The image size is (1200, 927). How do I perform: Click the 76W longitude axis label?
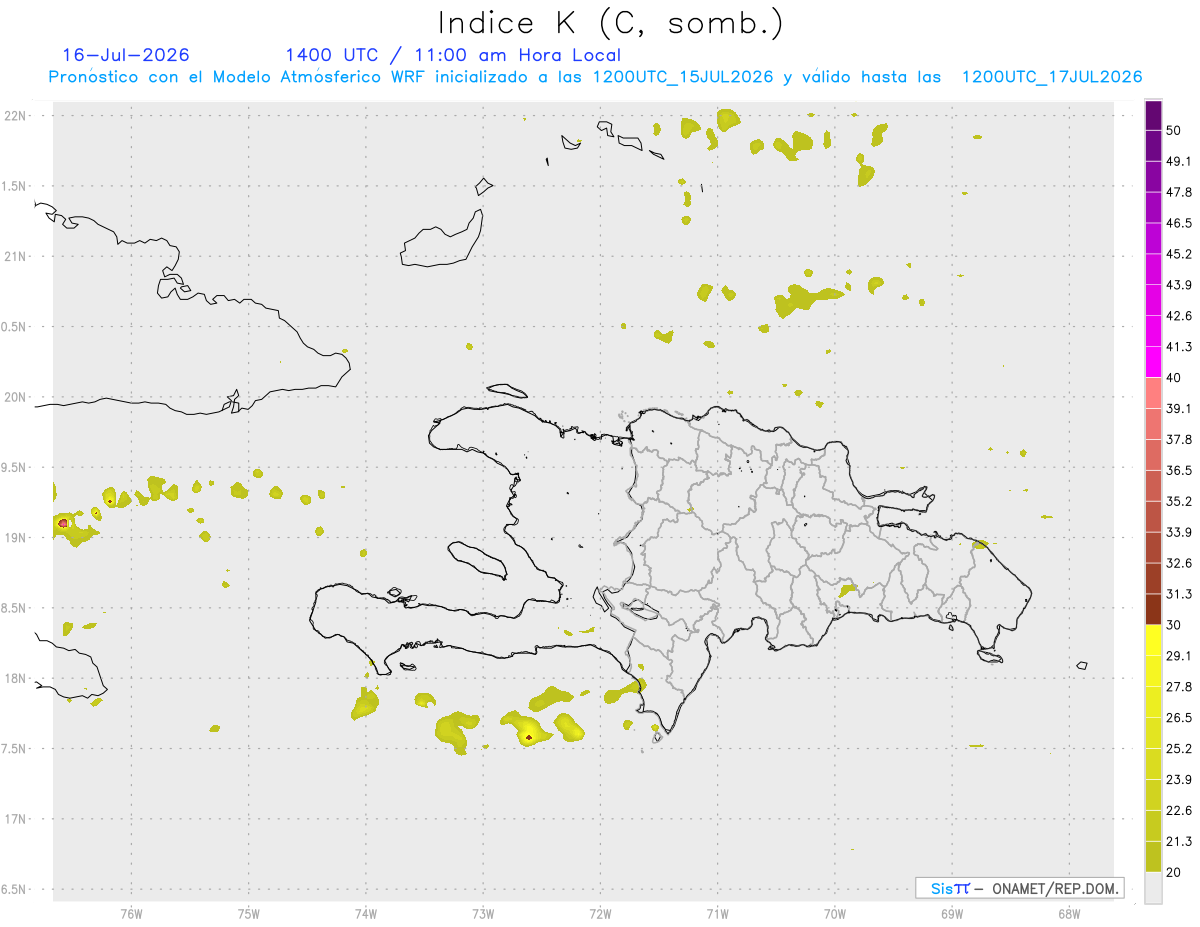click(131, 913)
